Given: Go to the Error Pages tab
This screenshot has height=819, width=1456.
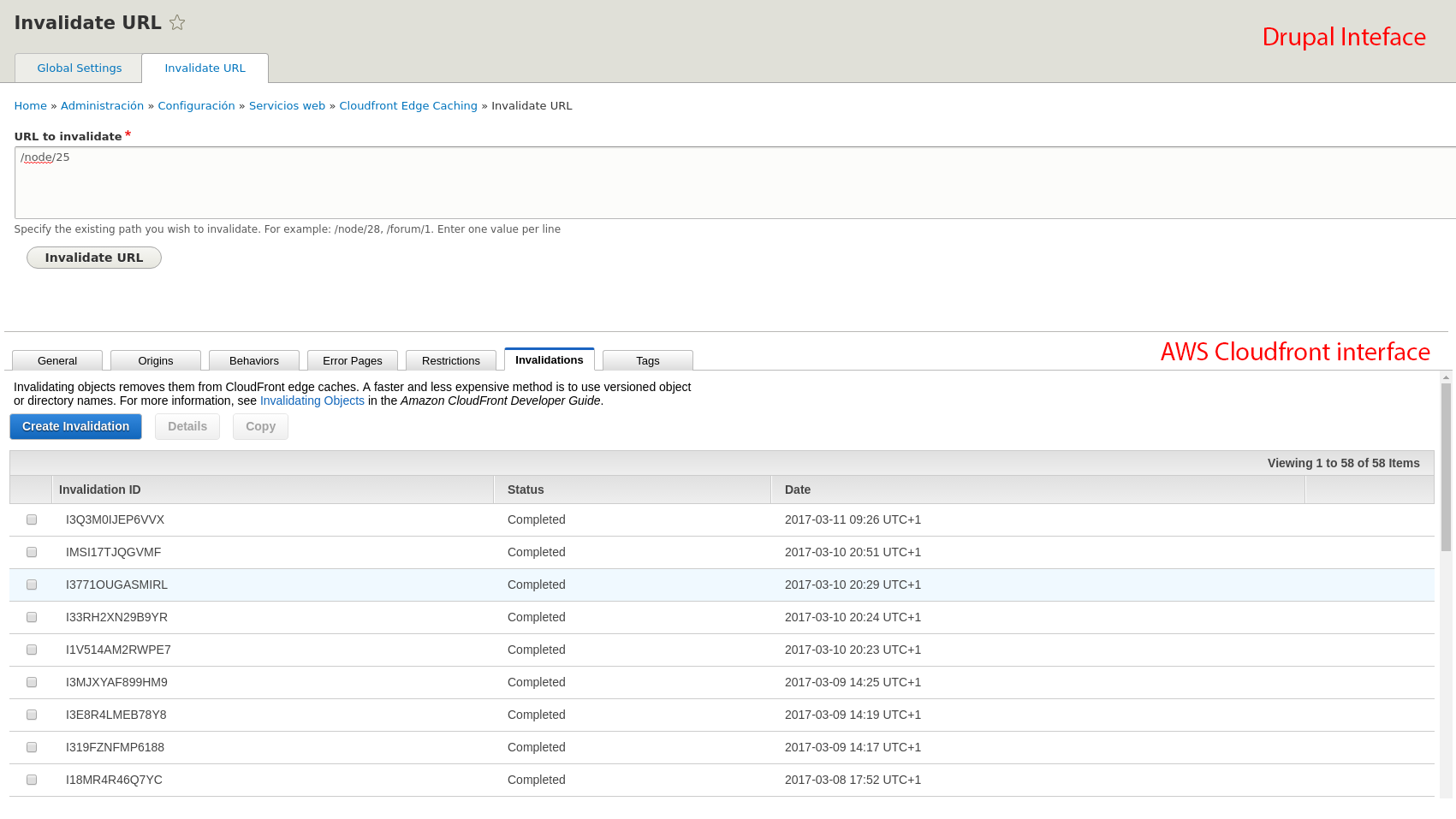Looking at the screenshot, I should [x=353, y=361].
